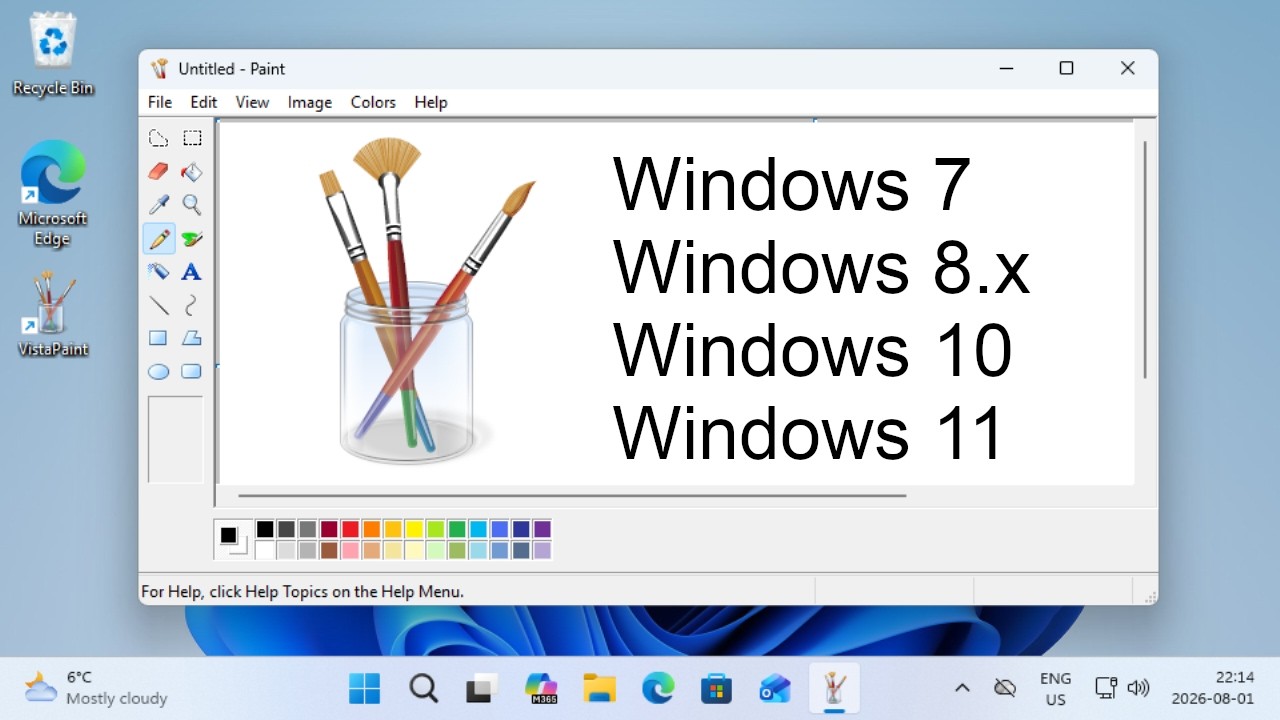1280x720 pixels.
Task: Activate the Pick Color eyedropper tool
Action: [158, 205]
